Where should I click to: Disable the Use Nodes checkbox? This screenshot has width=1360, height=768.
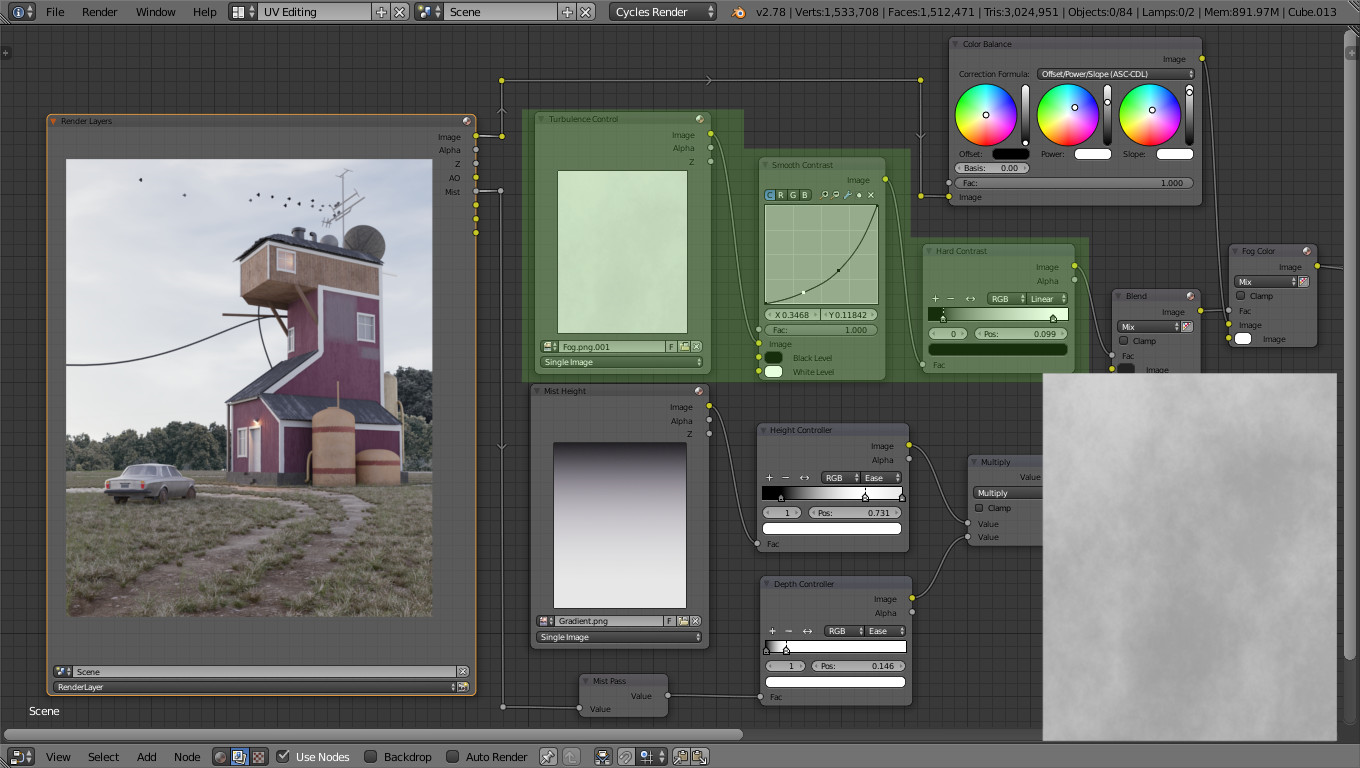pyautogui.click(x=283, y=757)
